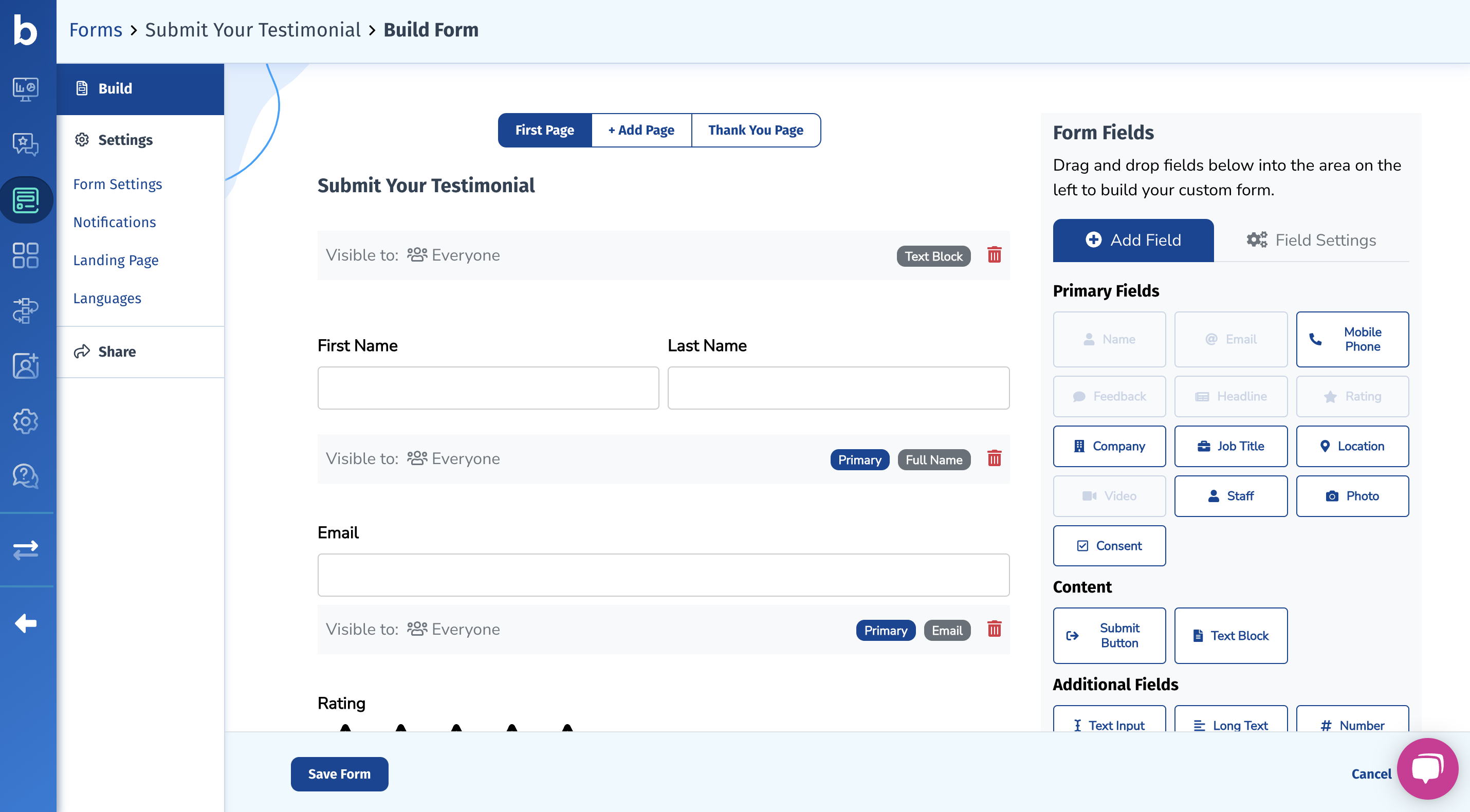Click into the Email input field
This screenshot has width=1470, height=812.
pos(663,575)
